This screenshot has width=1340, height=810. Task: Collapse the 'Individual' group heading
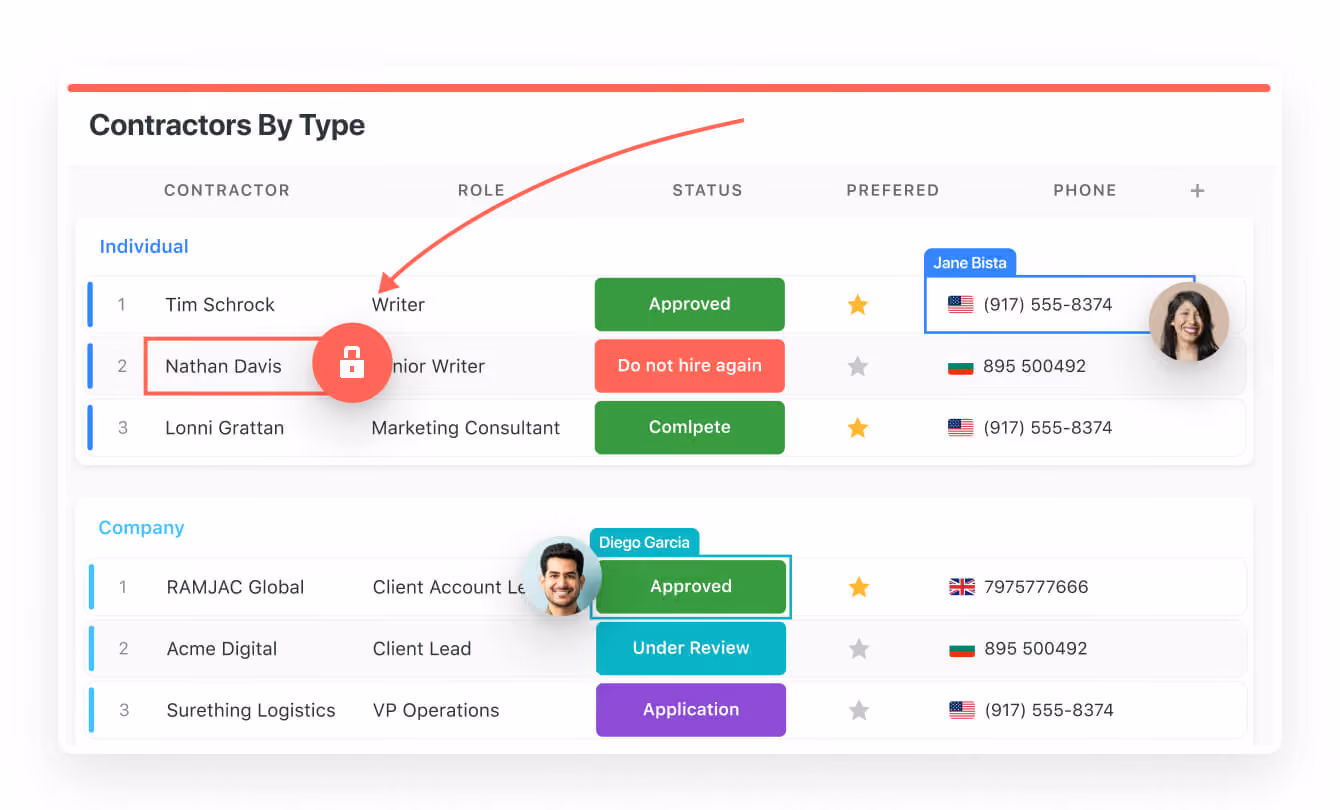coord(144,247)
